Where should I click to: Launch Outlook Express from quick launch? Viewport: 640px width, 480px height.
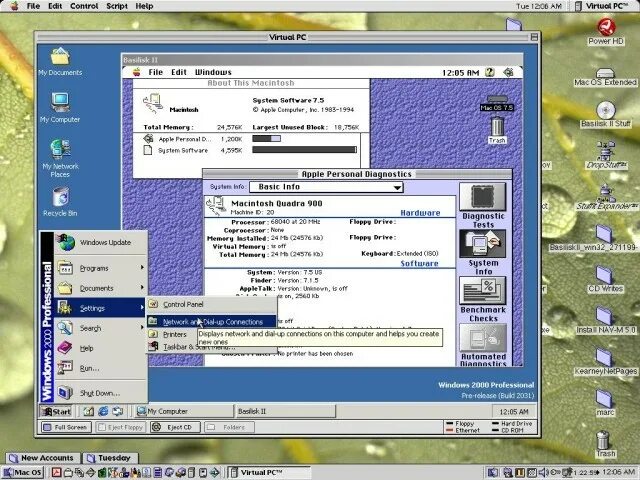[118, 411]
